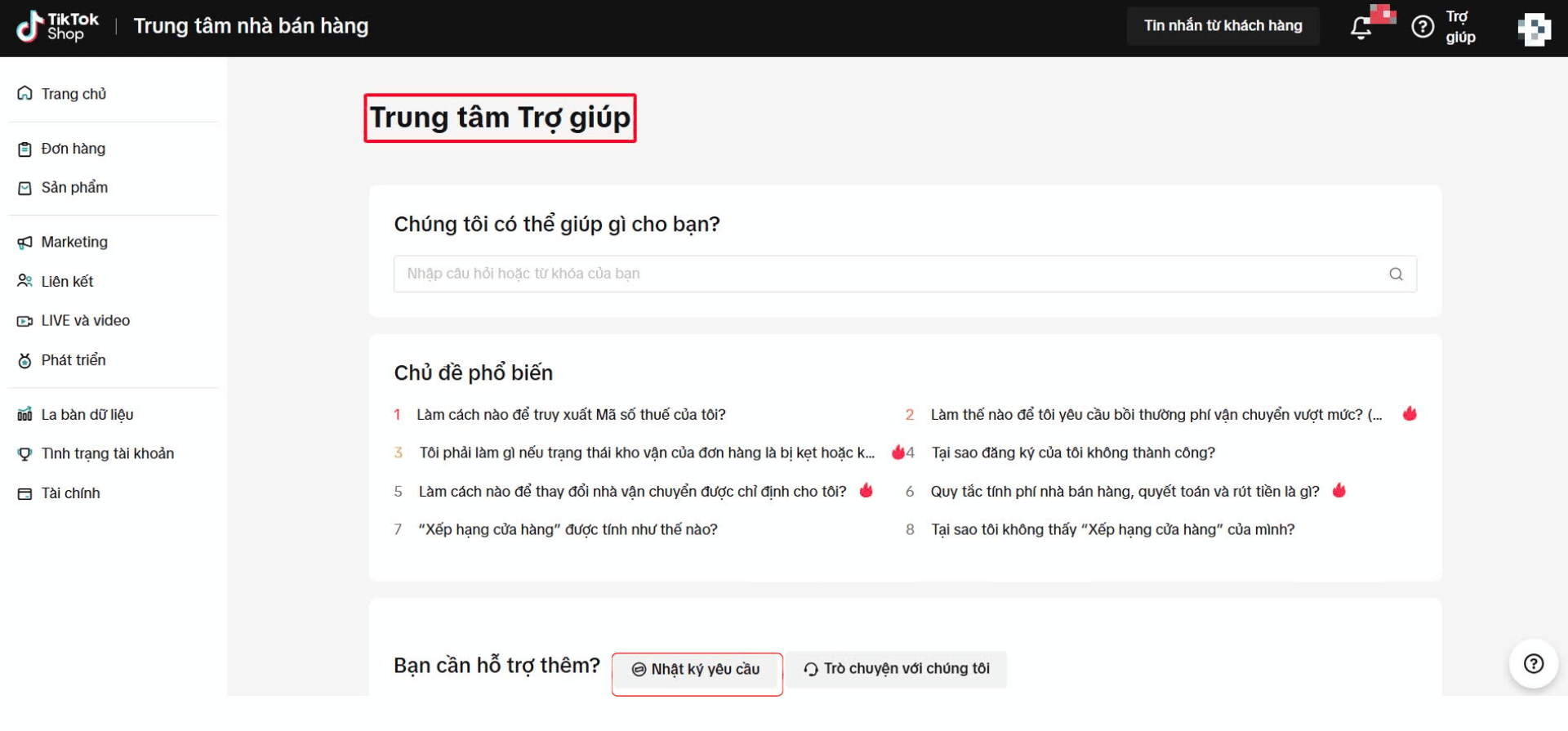1568x731 pixels.
Task: Click the account avatar icon
Action: pos(1534,29)
